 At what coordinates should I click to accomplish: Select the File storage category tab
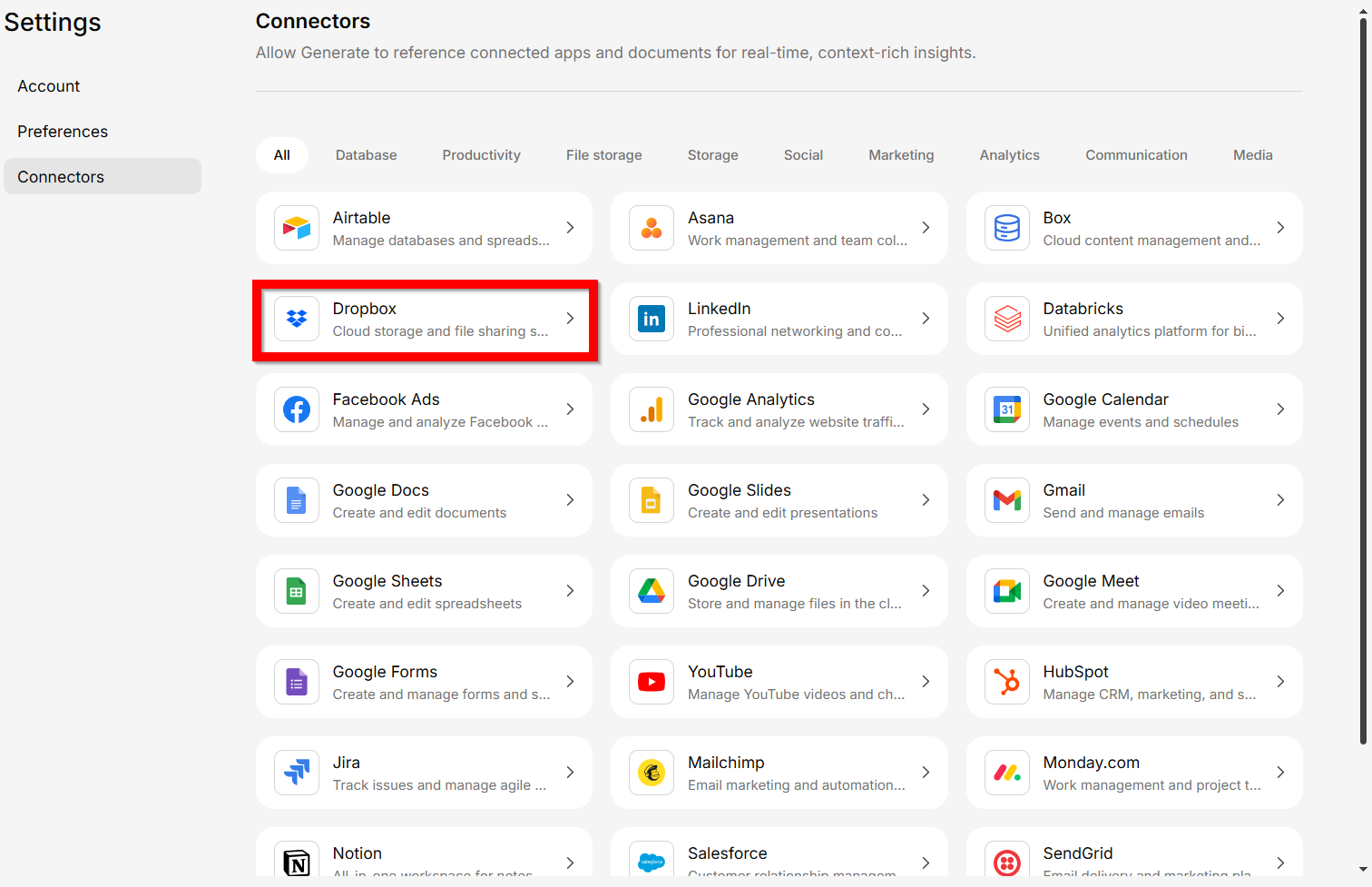coord(603,155)
